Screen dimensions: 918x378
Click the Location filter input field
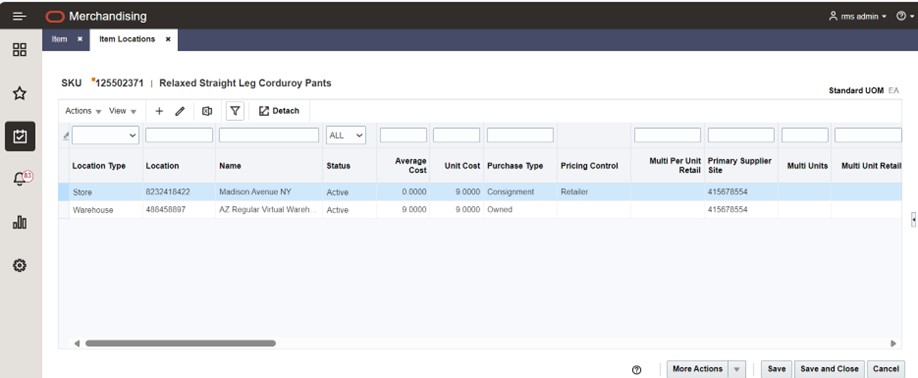point(179,135)
